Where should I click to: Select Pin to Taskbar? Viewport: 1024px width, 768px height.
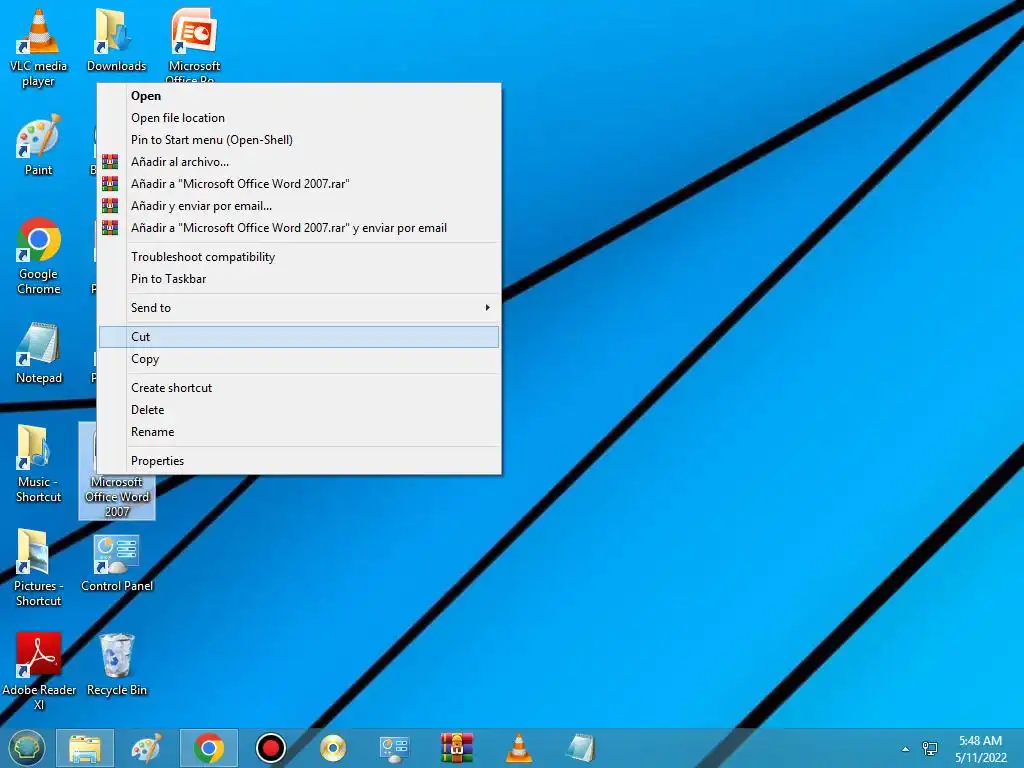pos(300,279)
